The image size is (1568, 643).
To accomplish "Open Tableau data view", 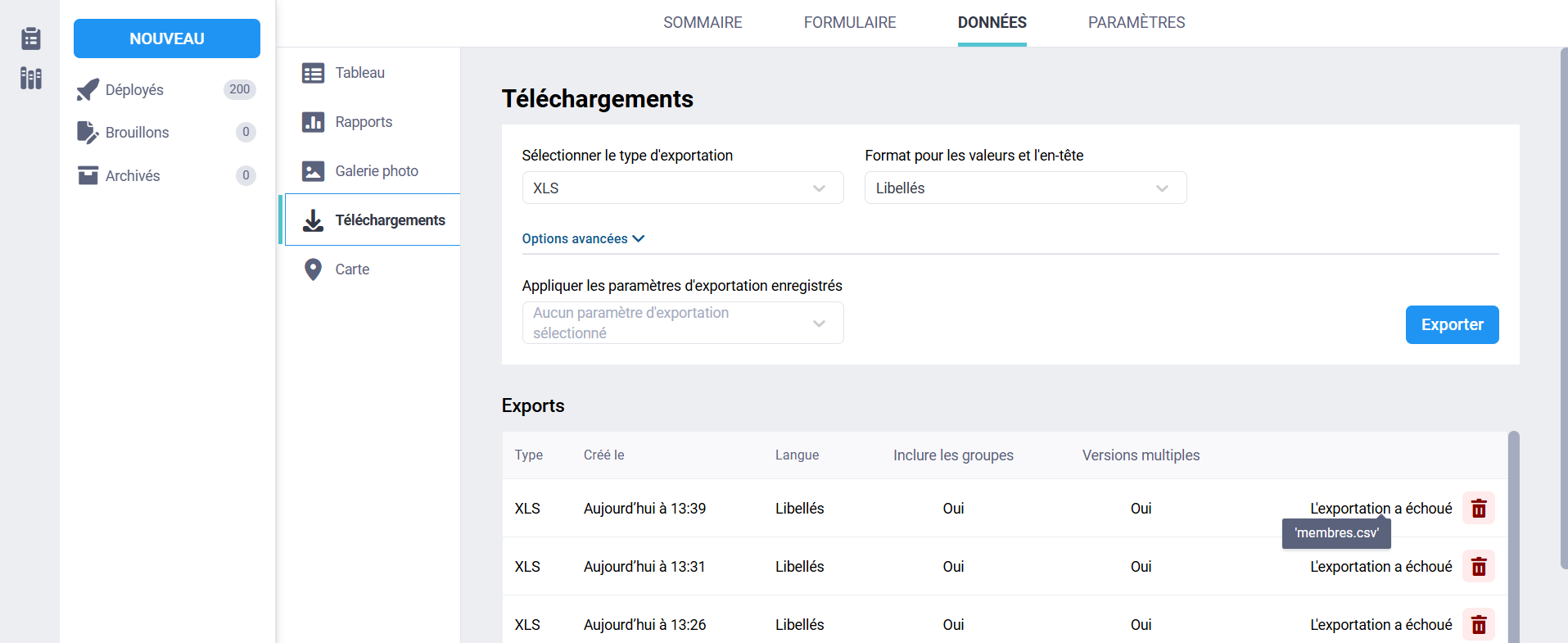I will point(359,73).
